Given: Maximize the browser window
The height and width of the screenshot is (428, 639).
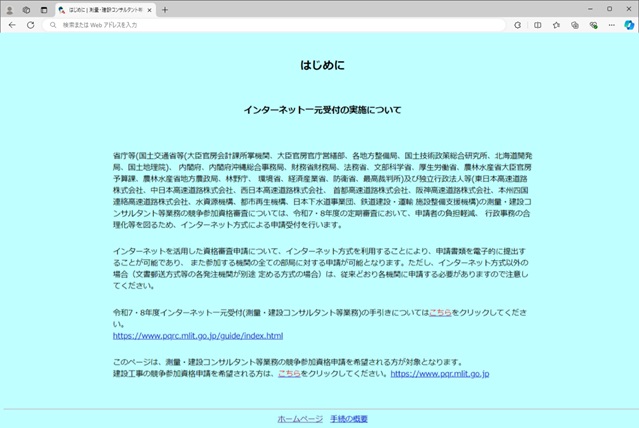Looking at the screenshot, I should pos(610,9).
